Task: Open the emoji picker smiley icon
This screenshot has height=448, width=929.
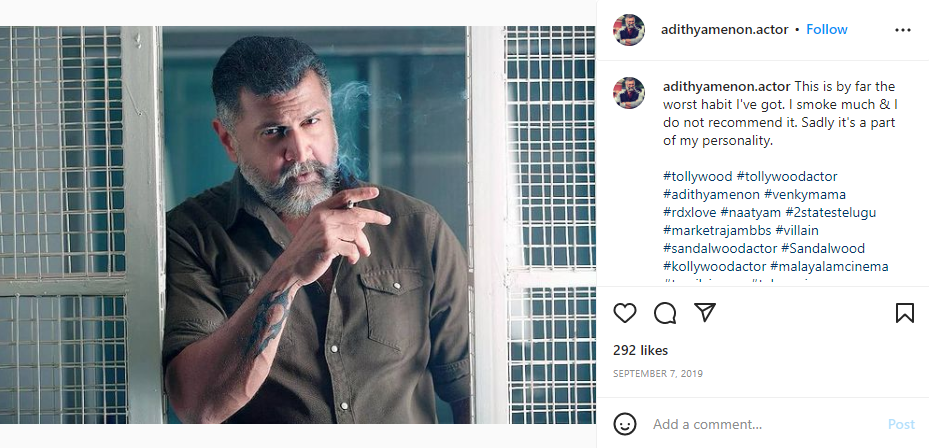Action: [625, 424]
